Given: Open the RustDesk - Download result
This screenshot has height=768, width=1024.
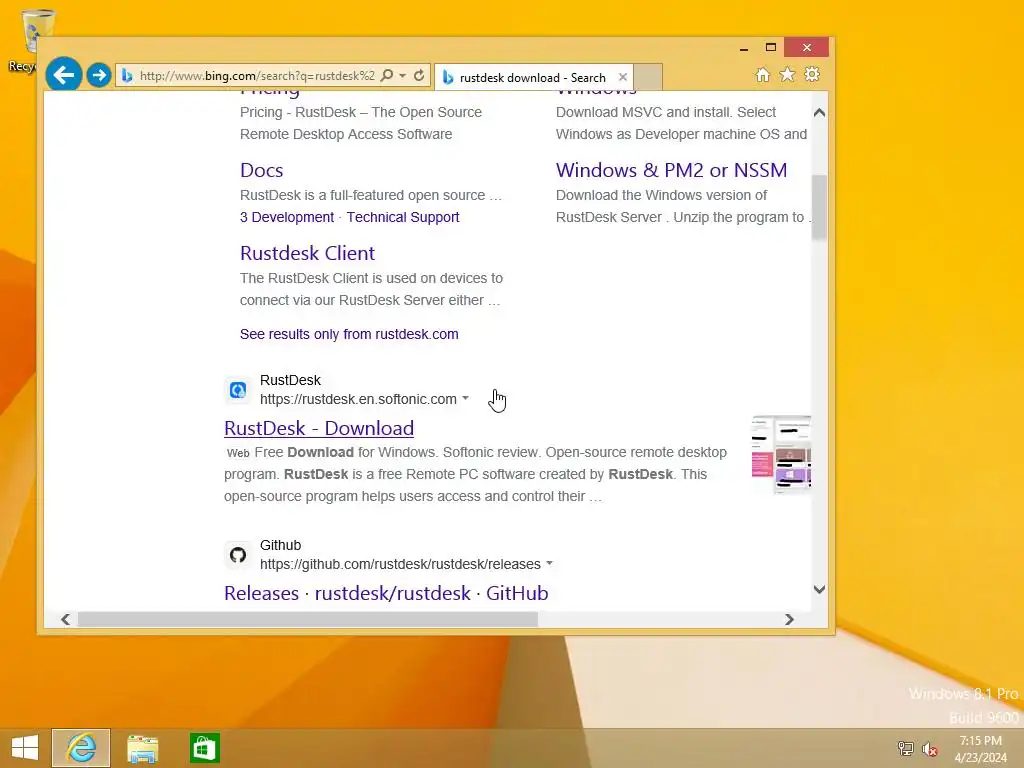Looking at the screenshot, I should (319, 428).
